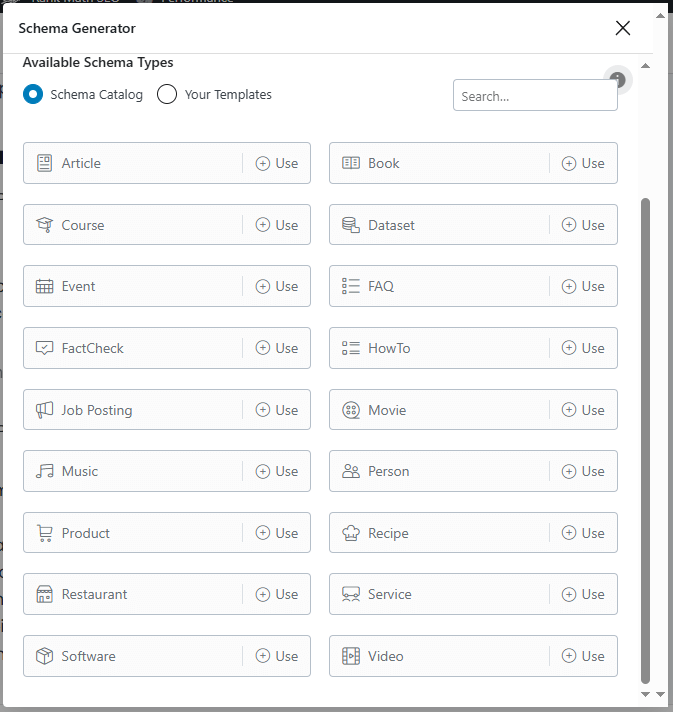Use the Book schema type

pyautogui.click(x=583, y=163)
